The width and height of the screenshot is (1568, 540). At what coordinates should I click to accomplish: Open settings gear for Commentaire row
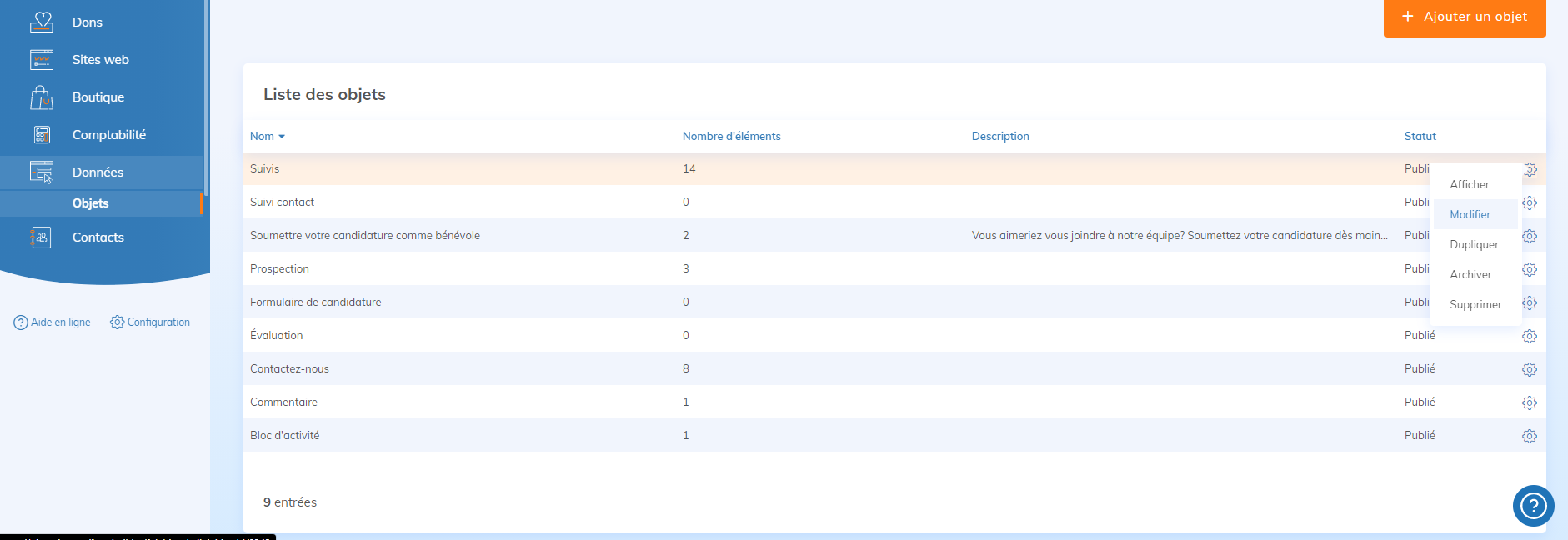pyautogui.click(x=1529, y=402)
